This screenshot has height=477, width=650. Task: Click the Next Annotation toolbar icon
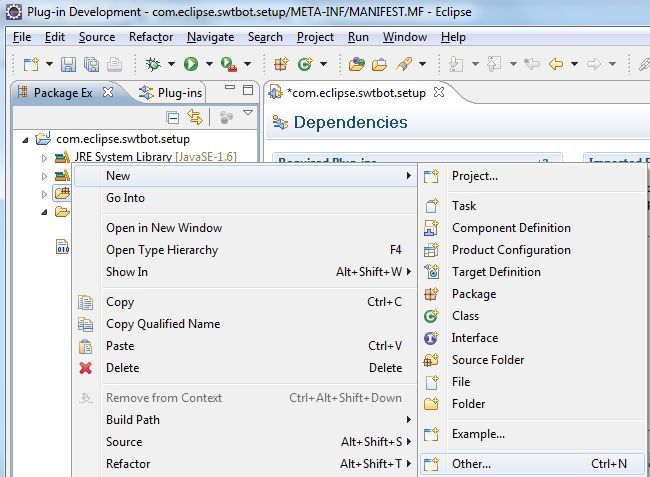tap(456, 64)
